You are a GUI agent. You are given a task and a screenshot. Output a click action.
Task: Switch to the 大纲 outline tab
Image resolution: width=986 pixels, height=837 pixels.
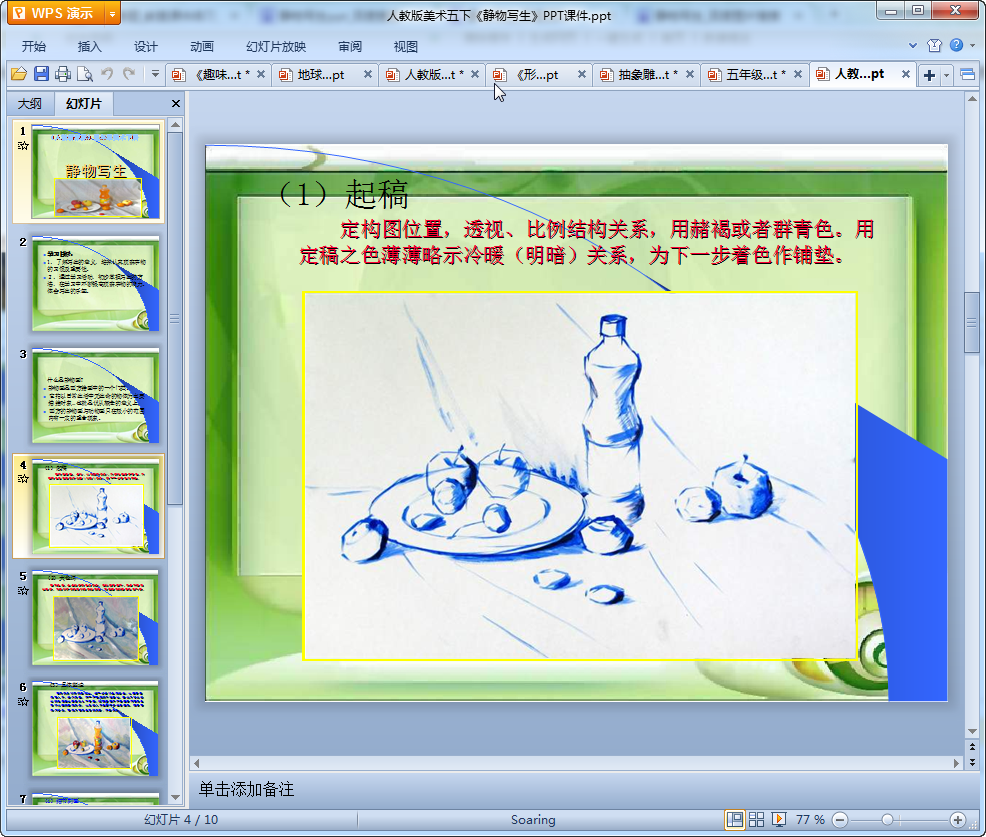(30, 104)
